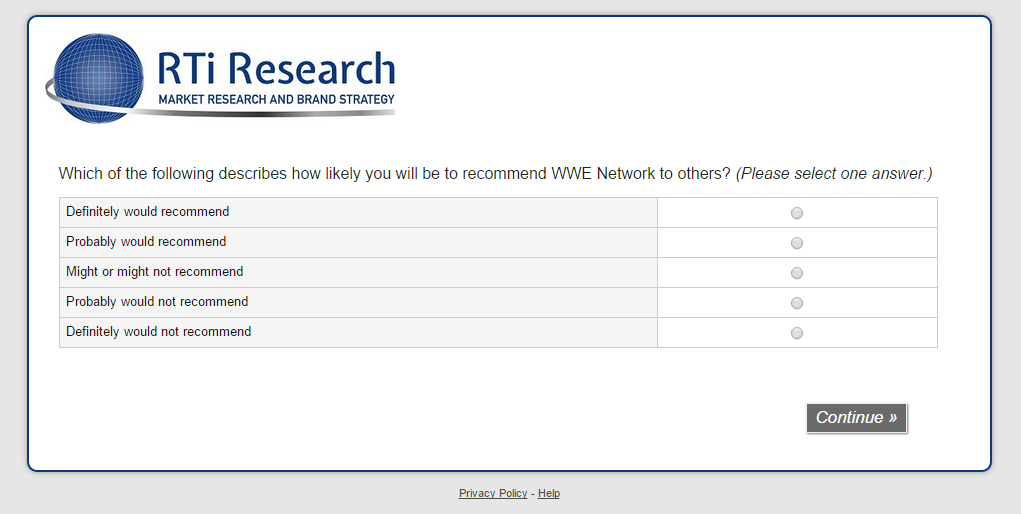1021x514 pixels.
Task: Click the WWE Network recommendation question text
Action: (395, 174)
